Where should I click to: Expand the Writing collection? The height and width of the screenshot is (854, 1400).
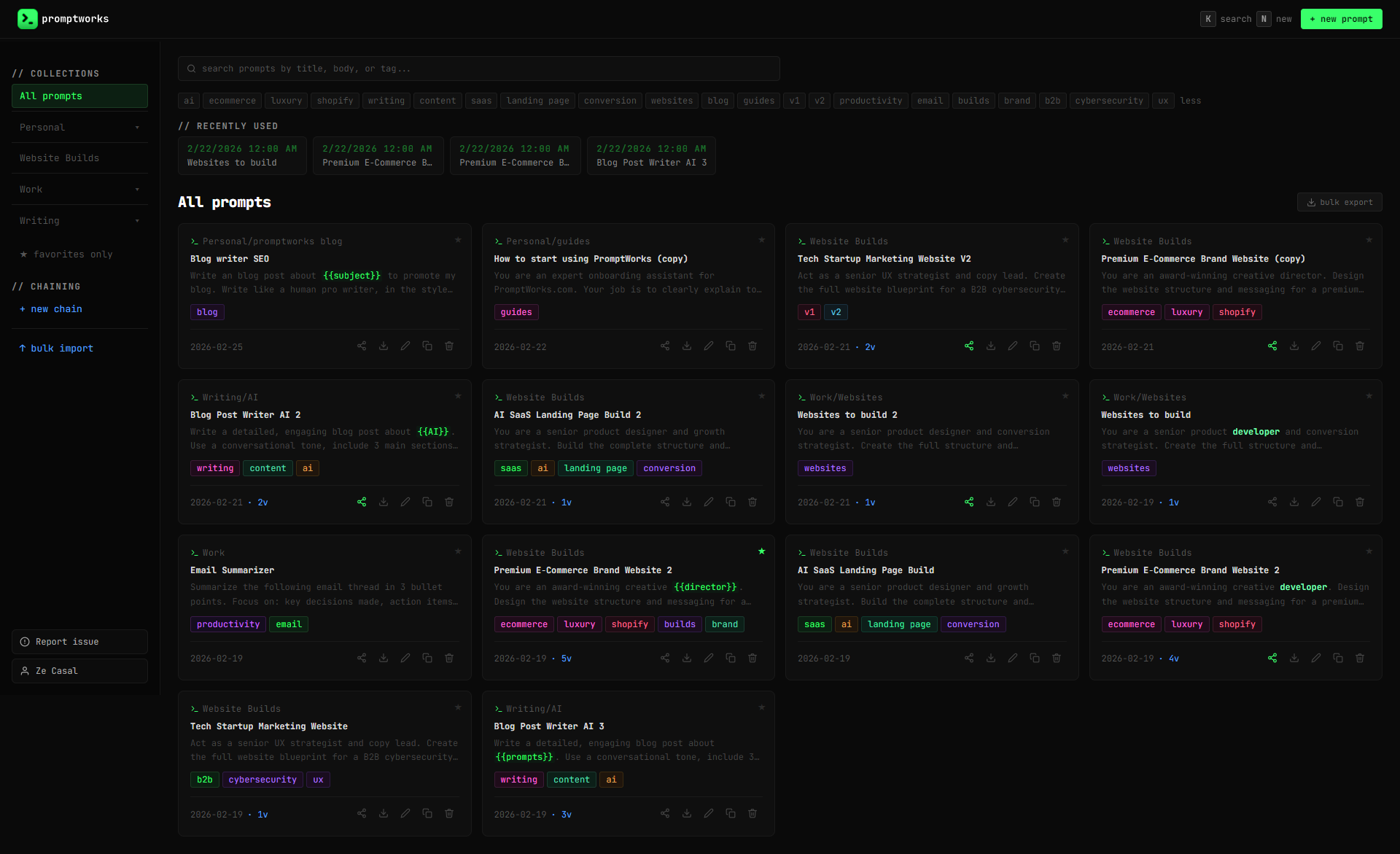pyautogui.click(x=137, y=220)
